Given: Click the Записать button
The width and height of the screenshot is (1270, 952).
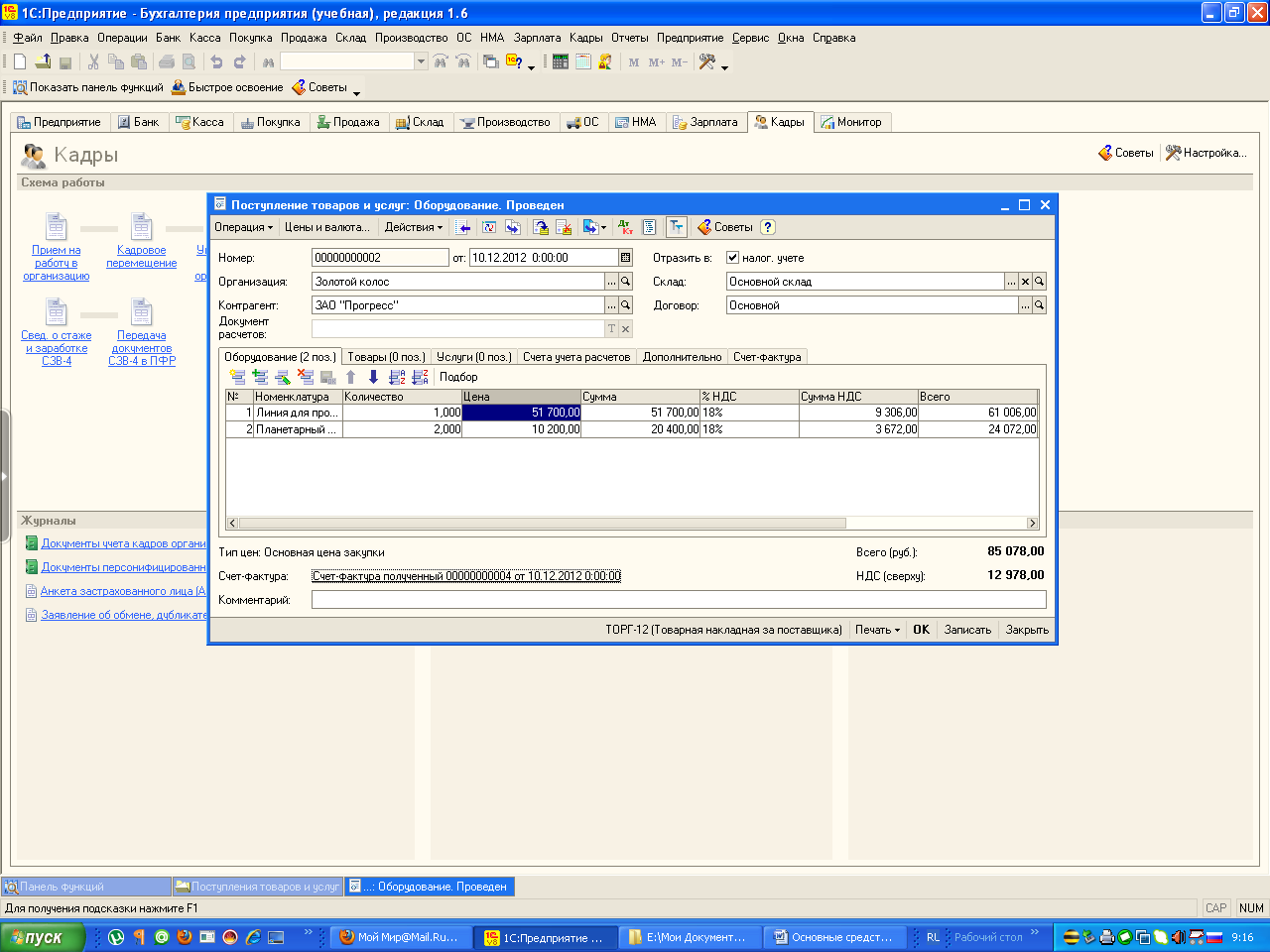Looking at the screenshot, I should [x=967, y=630].
